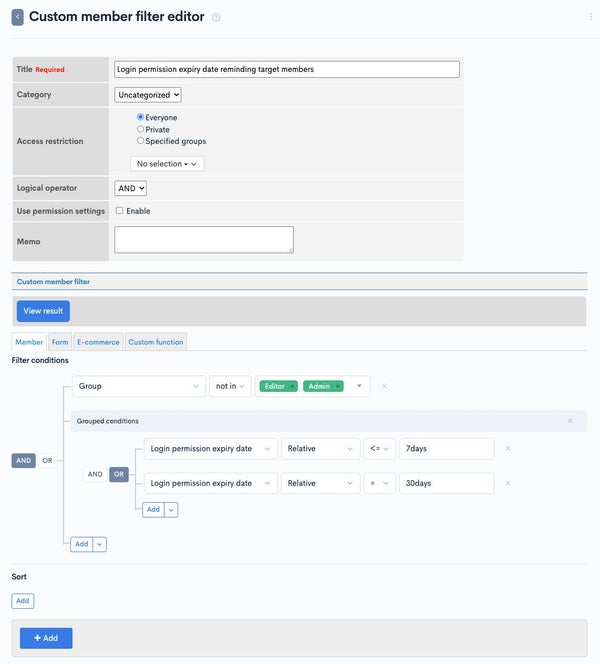
Task: Switch to the Form tab
Action: [60, 342]
